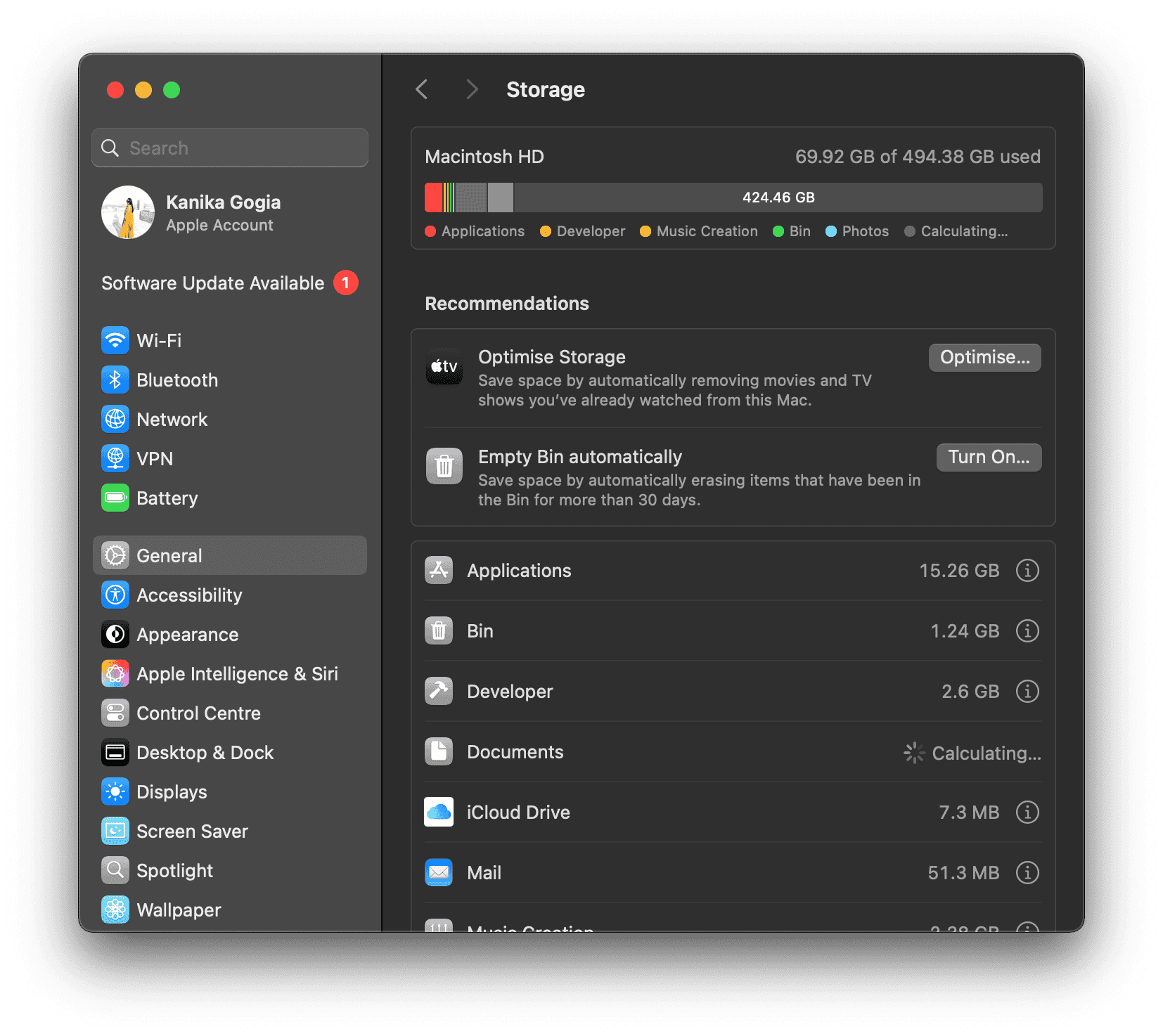This screenshot has width=1163, height=1036.
Task: Click the Wi-Fi icon in sidebar
Action: [x=115, y=341]
